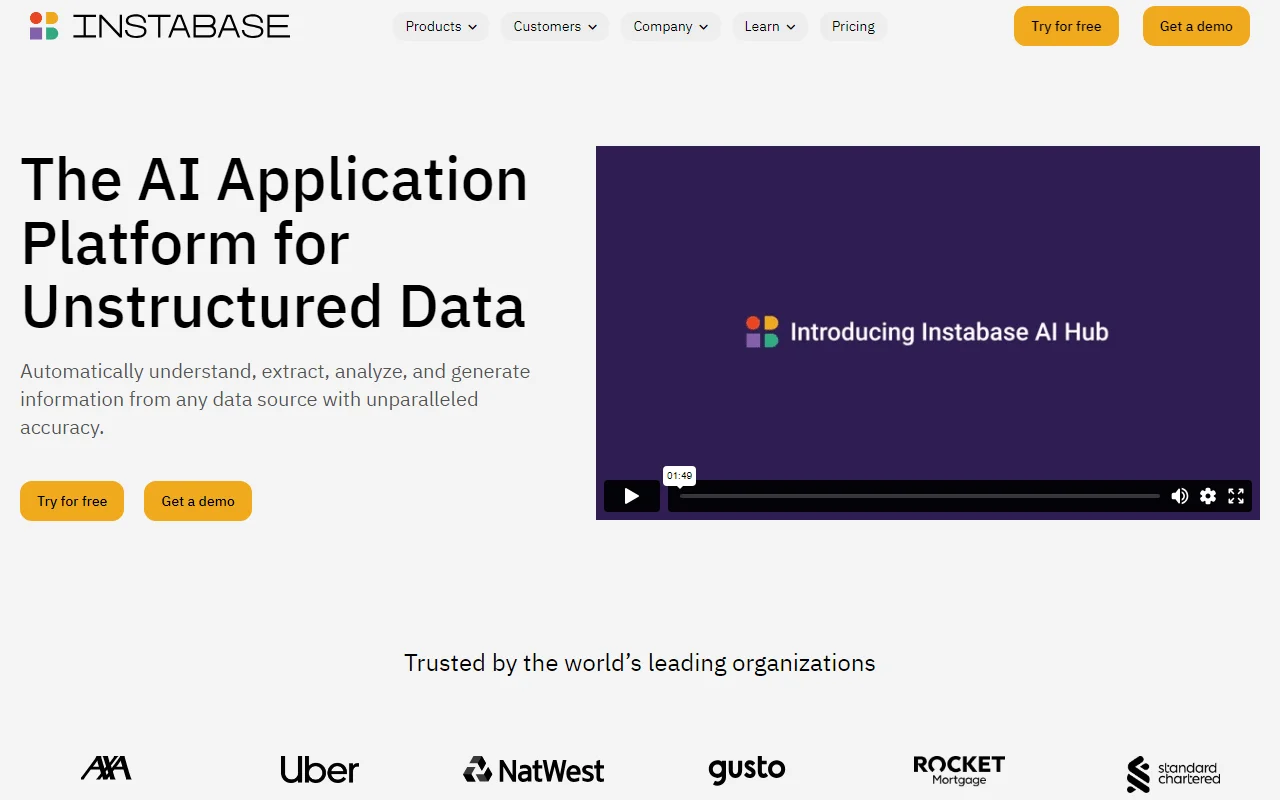Click the NatWest logo
Image resolution: width=1280 pixels, height=800 pixels.
pos(534,770)
